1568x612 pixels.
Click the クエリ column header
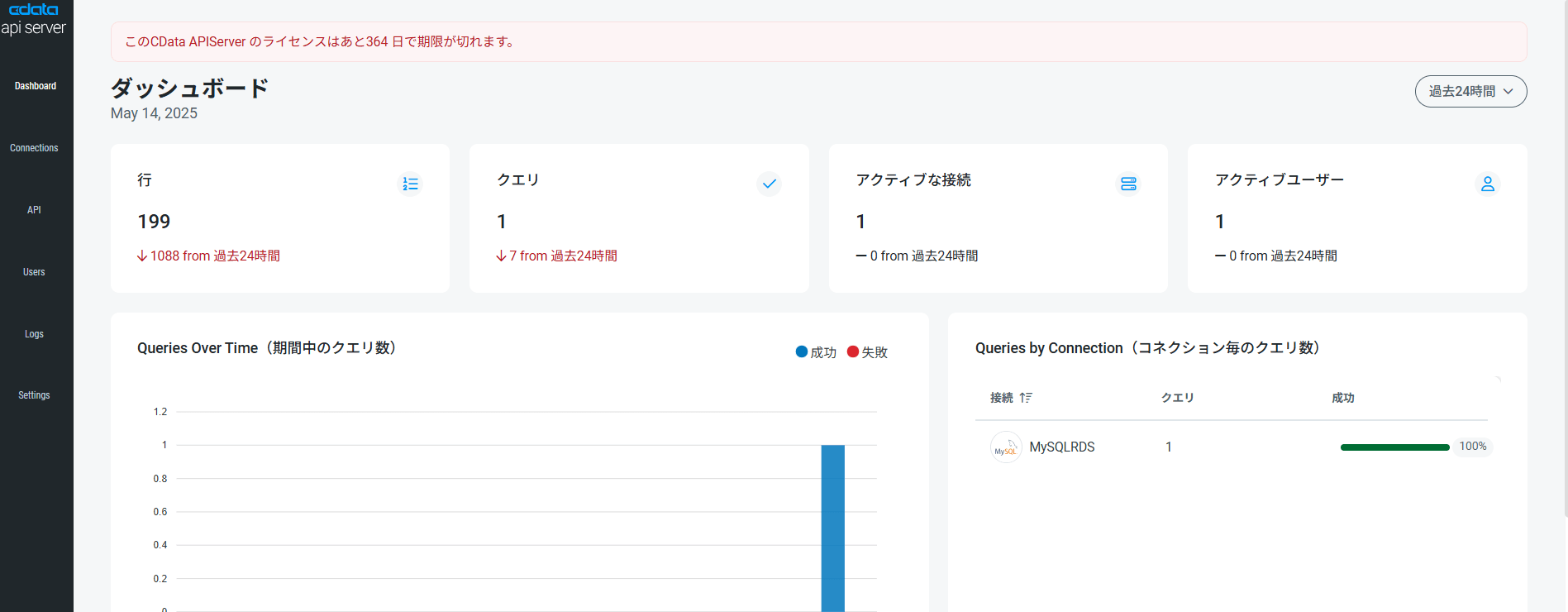click(1177, 398)
